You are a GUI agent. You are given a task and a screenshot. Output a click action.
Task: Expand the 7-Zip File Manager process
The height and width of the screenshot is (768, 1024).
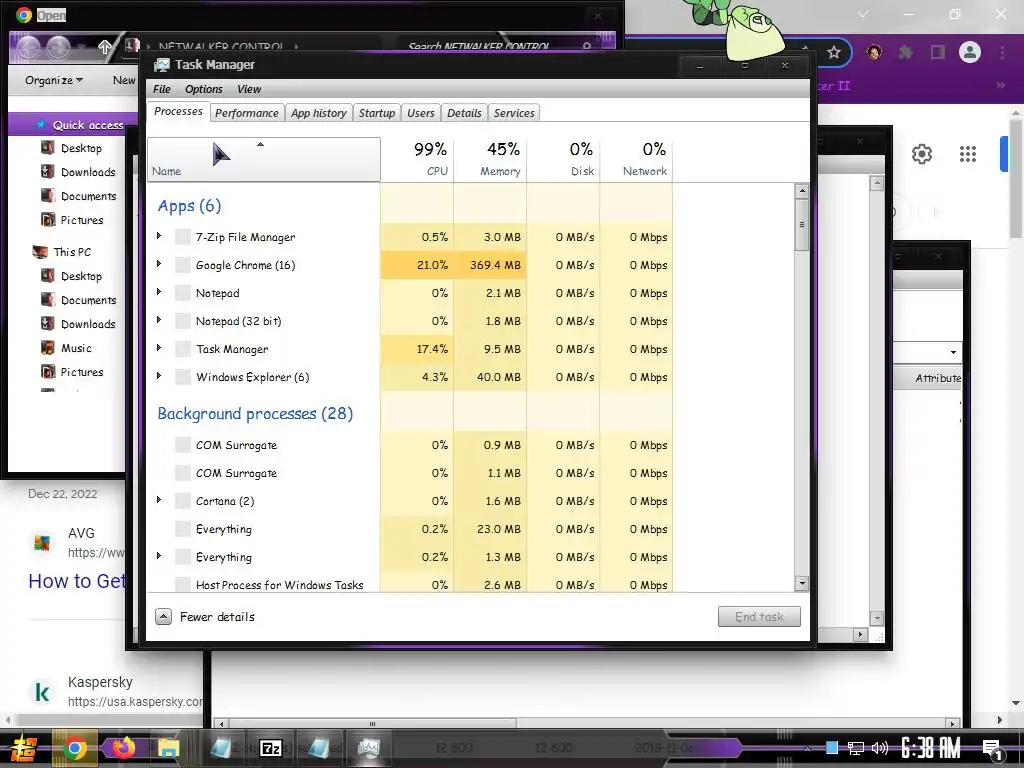click(159, 236)
